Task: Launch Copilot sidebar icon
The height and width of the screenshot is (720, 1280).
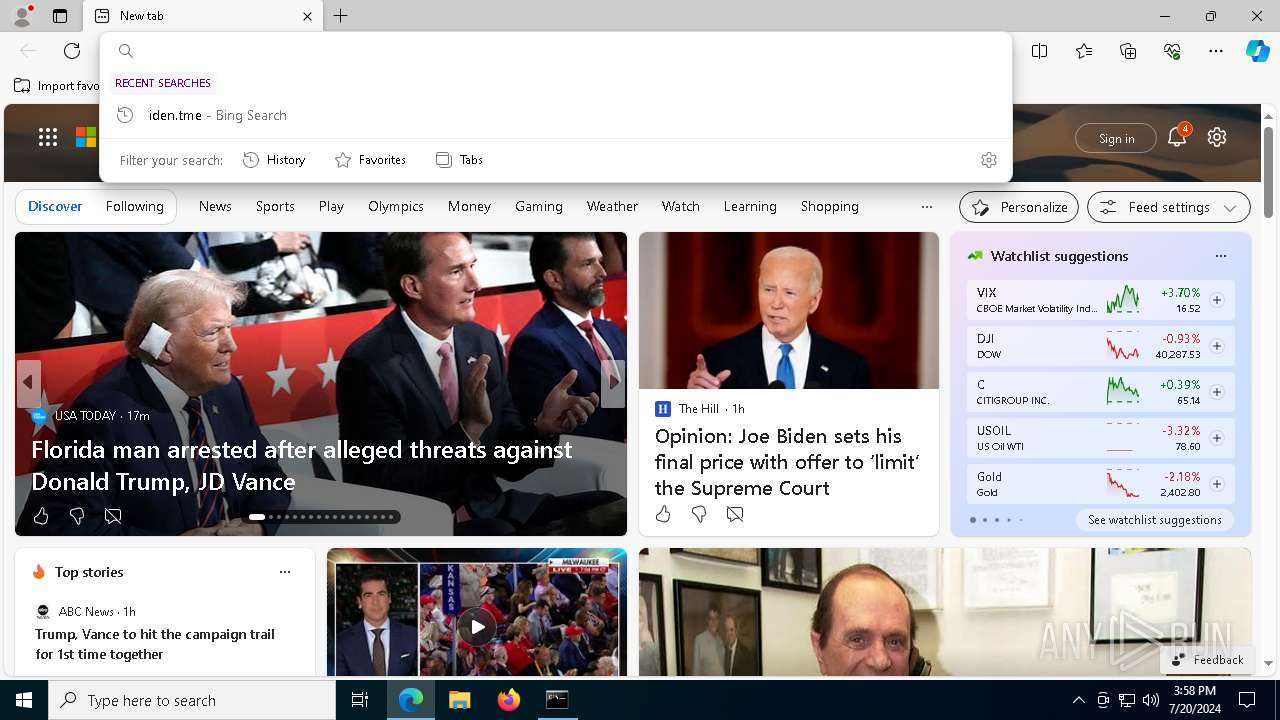Action: 1258,51
